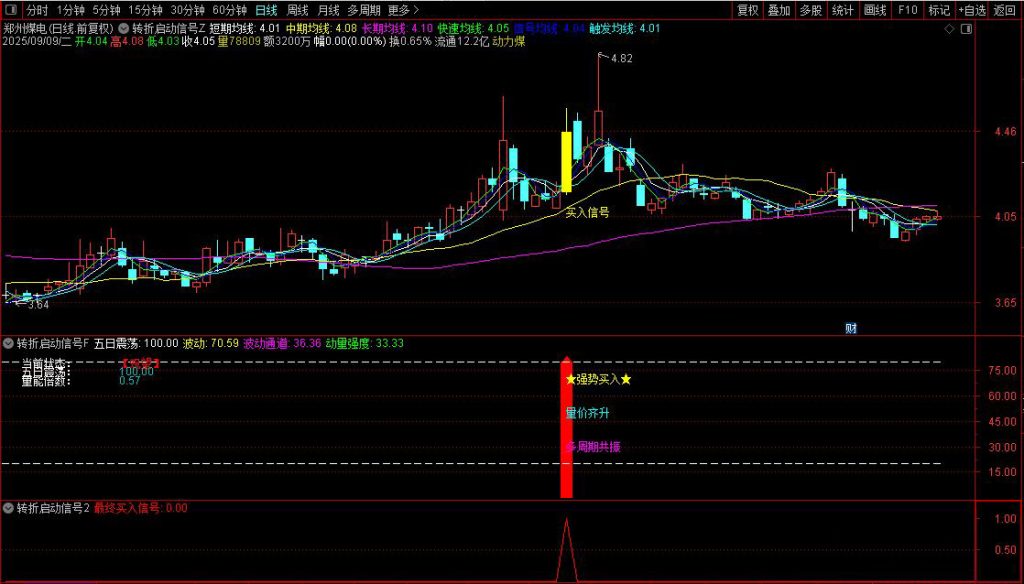Select the 60分钟 period tab
This screenshot has width=1024, height=584.
coord(229,10)
